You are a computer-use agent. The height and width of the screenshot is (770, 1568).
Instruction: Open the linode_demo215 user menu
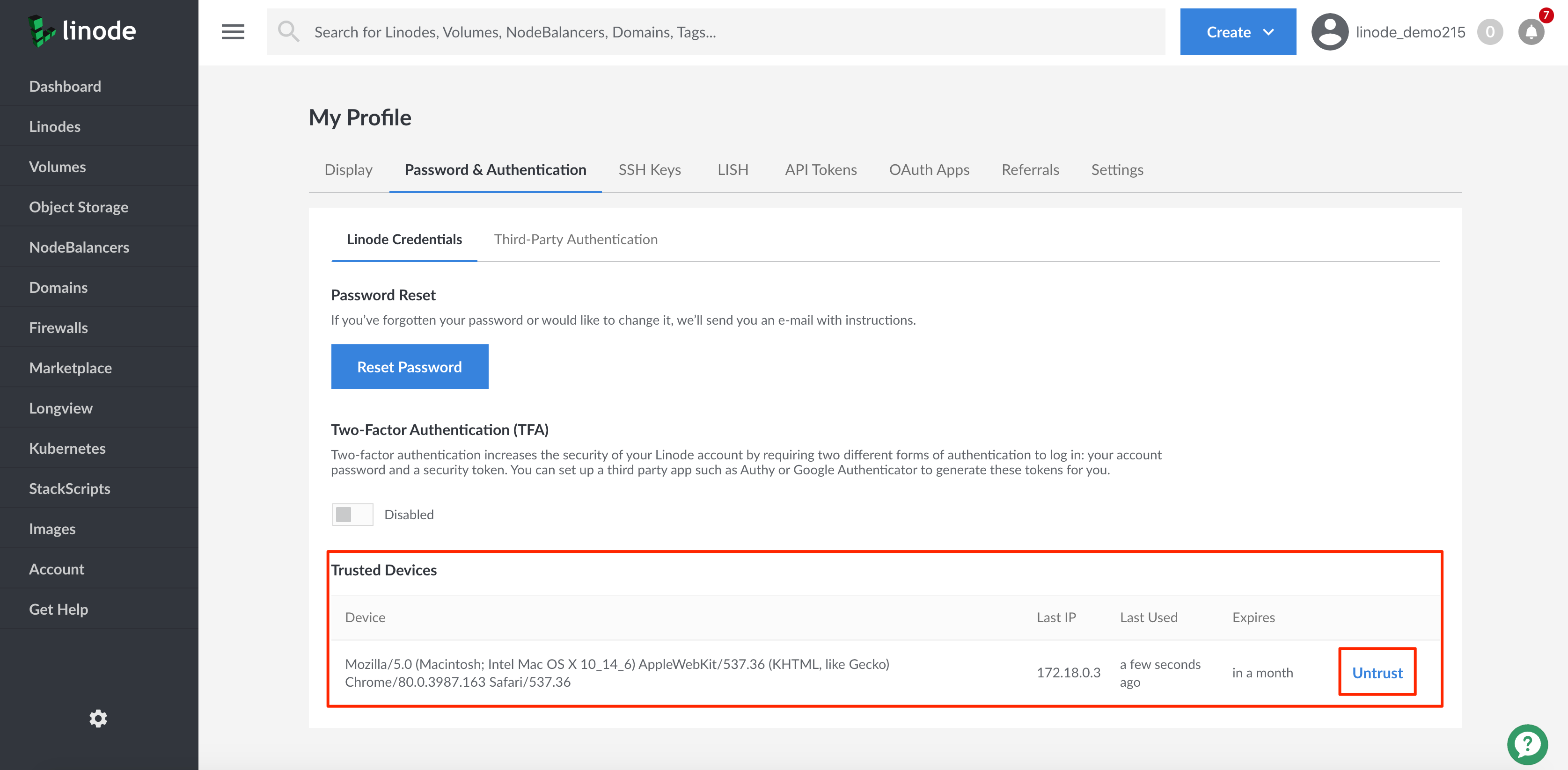1410,32
